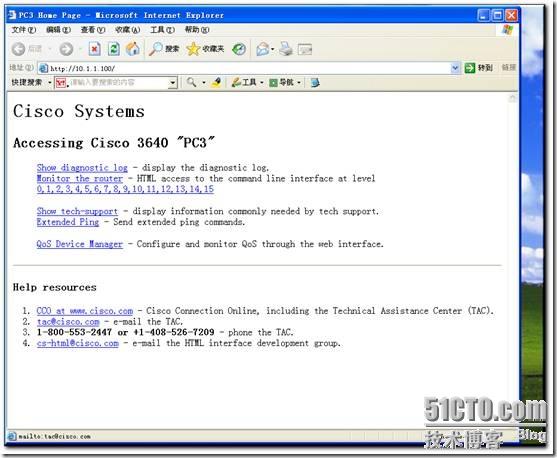This screenshot has height=458, width=557.
Task: Open the Show tech-support link
Action: (x=77, y=211)
